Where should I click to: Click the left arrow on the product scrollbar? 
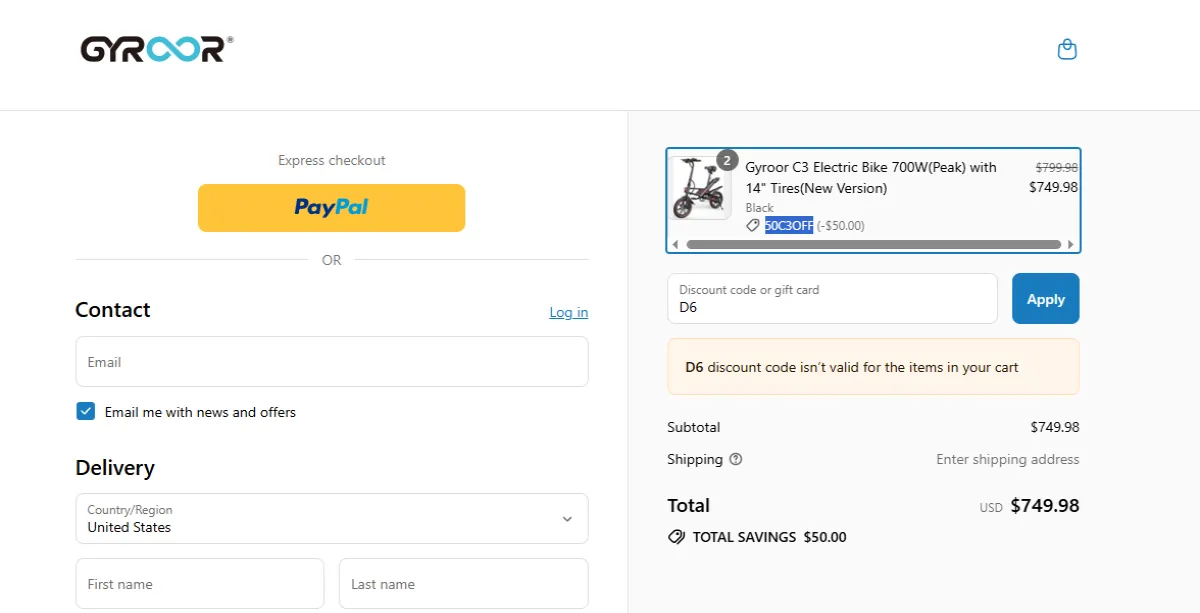[x=676, y=243]
